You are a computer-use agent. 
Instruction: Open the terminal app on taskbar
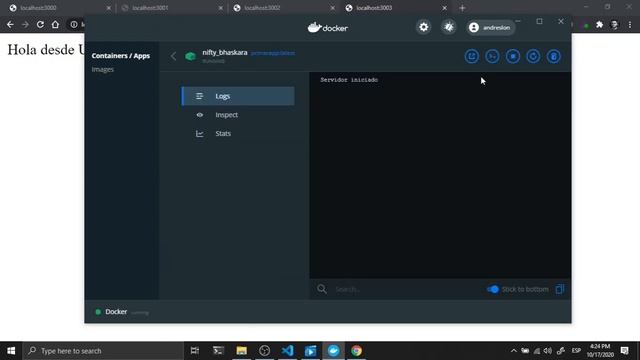coord(218,351)
